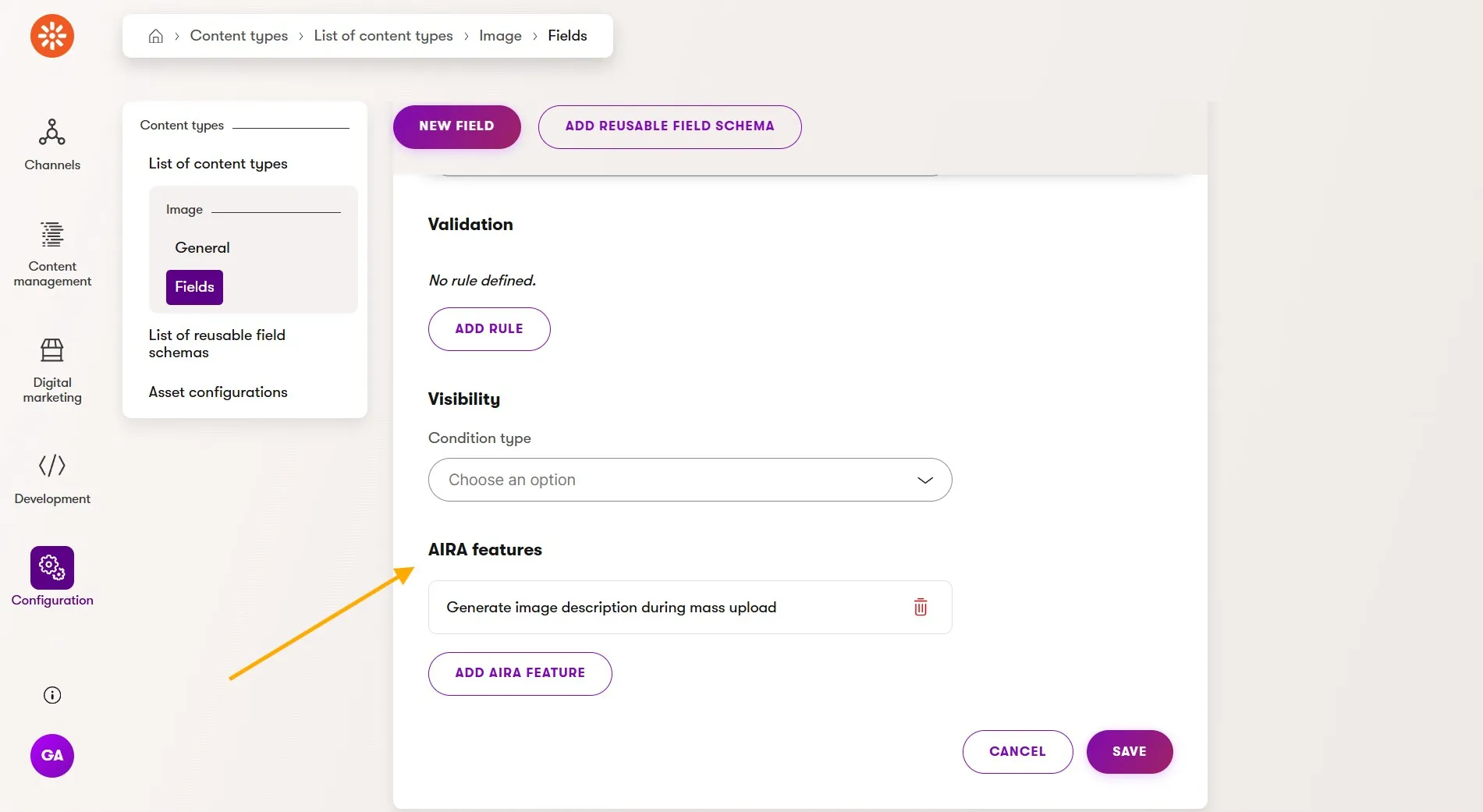Click the info circle icon
This screenshot has width=1483, height=812.
(52, 695)
